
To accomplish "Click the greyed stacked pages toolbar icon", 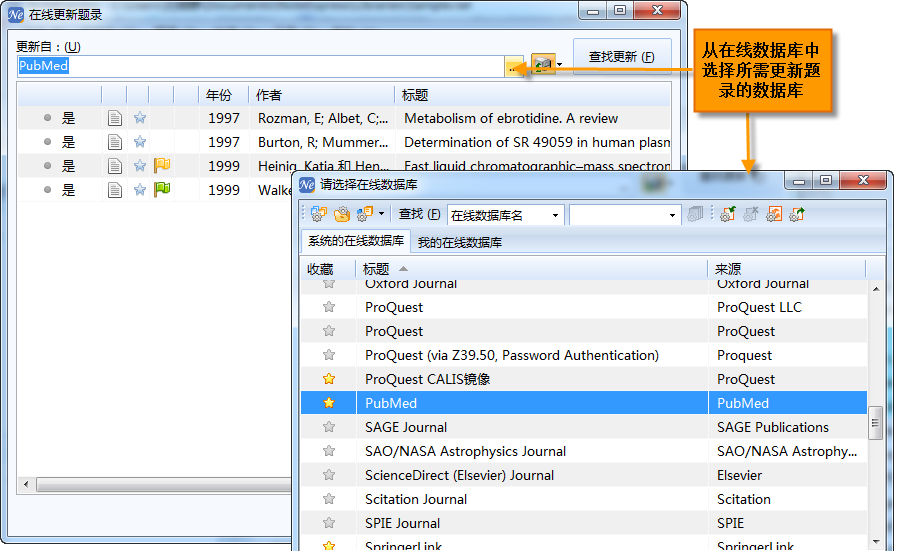I will coord(695,214).
